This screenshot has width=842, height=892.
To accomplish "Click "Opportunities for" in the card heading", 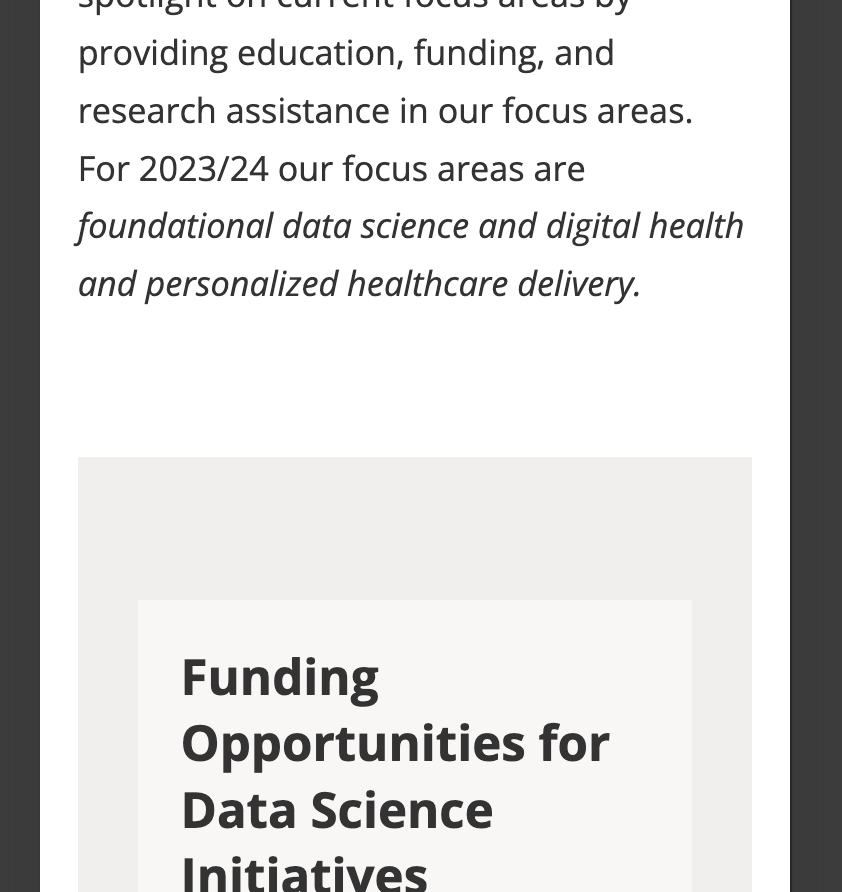I will click(395, 743).
